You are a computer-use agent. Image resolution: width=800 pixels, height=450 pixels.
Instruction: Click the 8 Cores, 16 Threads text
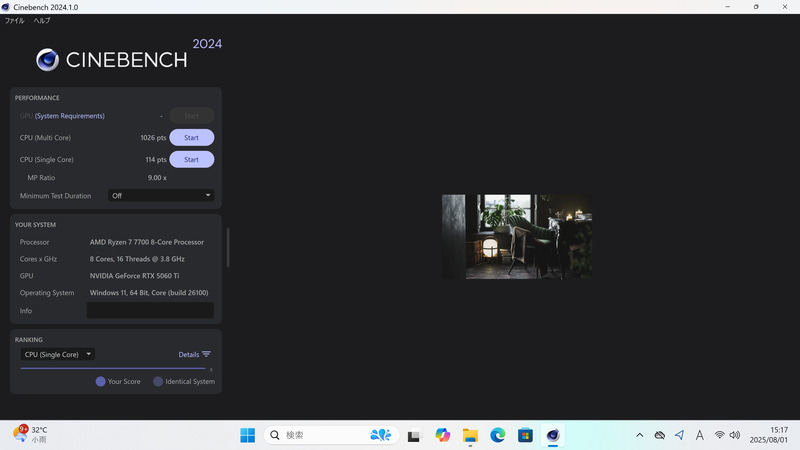pos(137,259)
